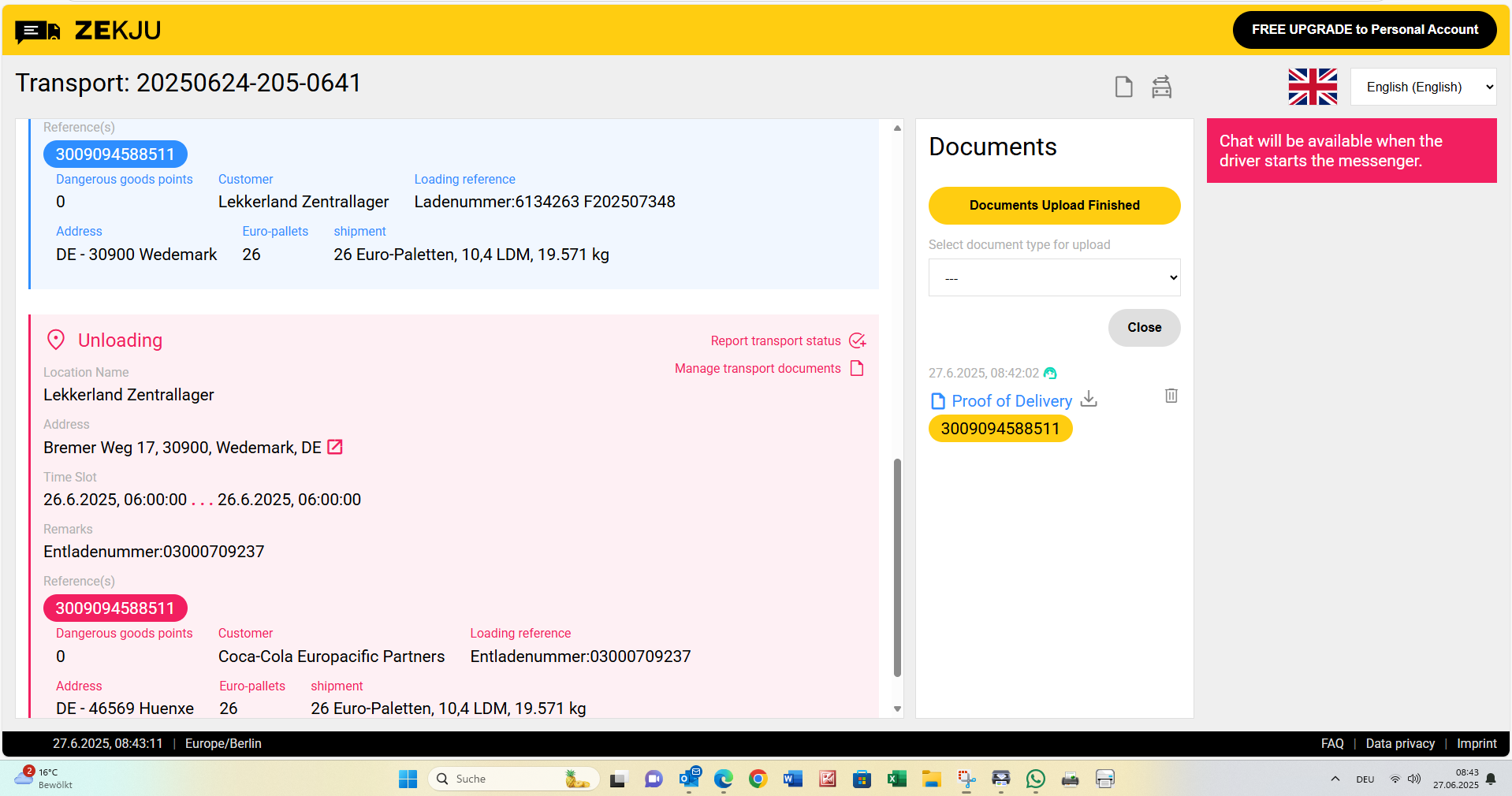The width and height of the screenshot is (1512, 796).
Task: Open the document type upload dropdown
Action: 1054,277
